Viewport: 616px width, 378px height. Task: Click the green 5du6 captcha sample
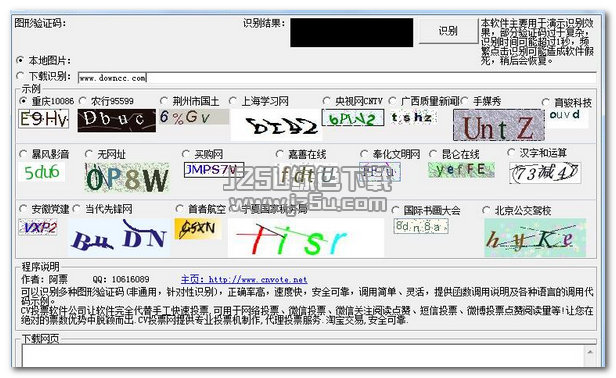[42, 172]
